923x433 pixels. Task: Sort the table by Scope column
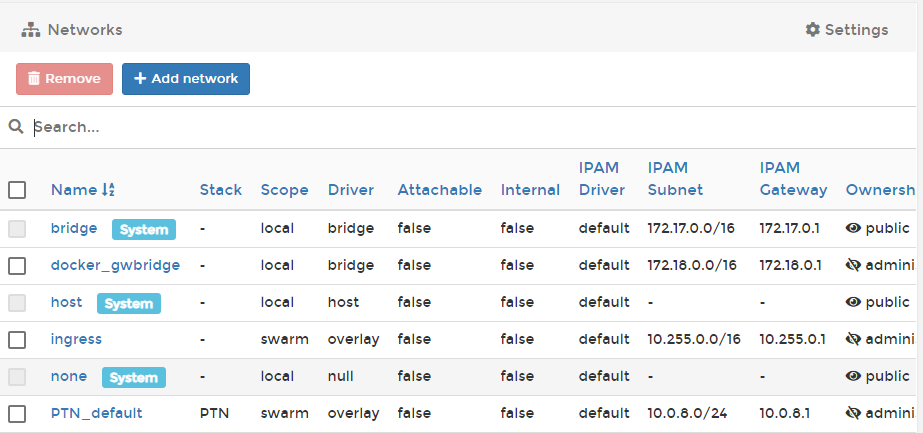(x=284, y=190)
